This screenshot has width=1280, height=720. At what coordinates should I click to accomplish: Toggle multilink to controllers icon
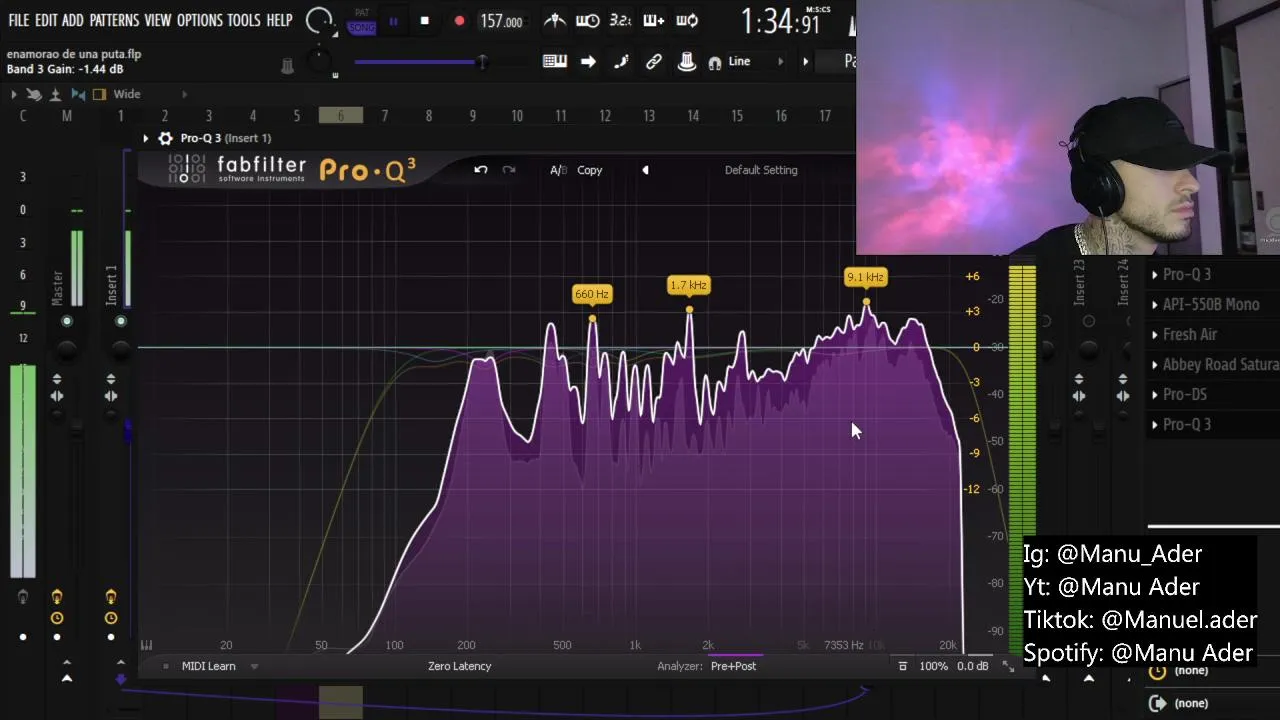click(x=687, y=62)
